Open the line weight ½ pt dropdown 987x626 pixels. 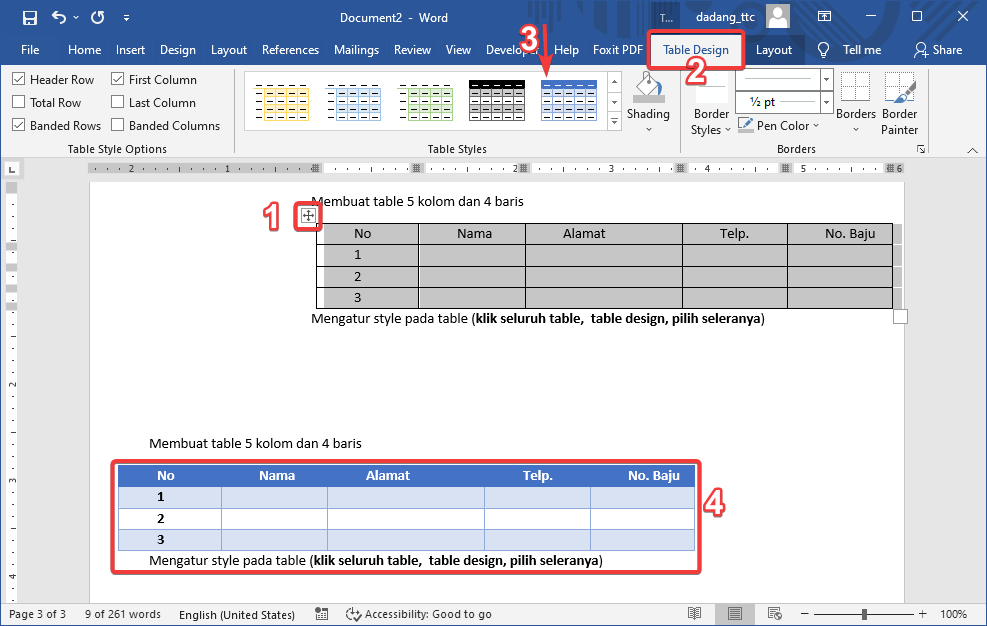coord(826,102)
